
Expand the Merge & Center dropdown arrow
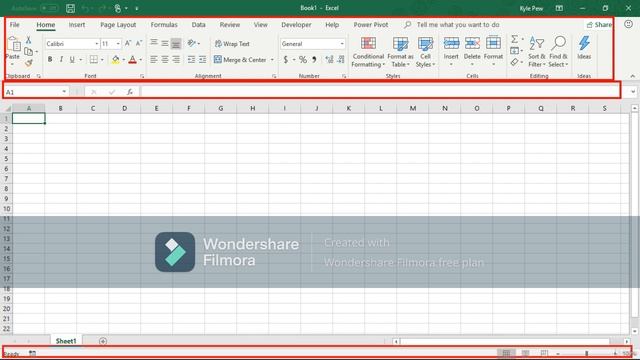pyautogui.click(x=272, y=60)
